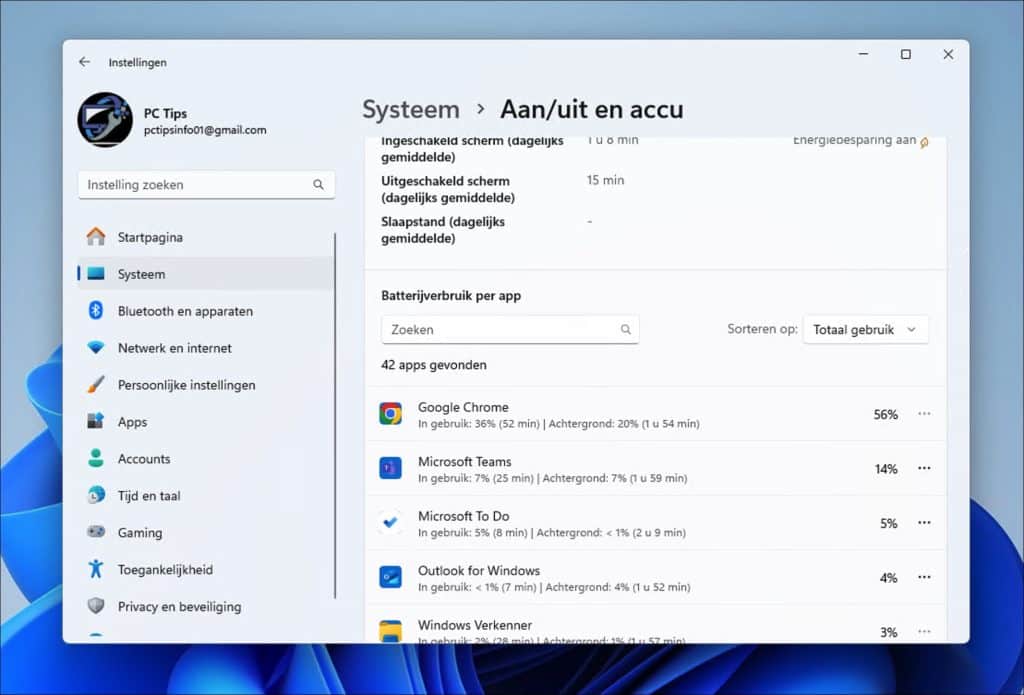Open Persoonlijke instellingen

[206, 385]
